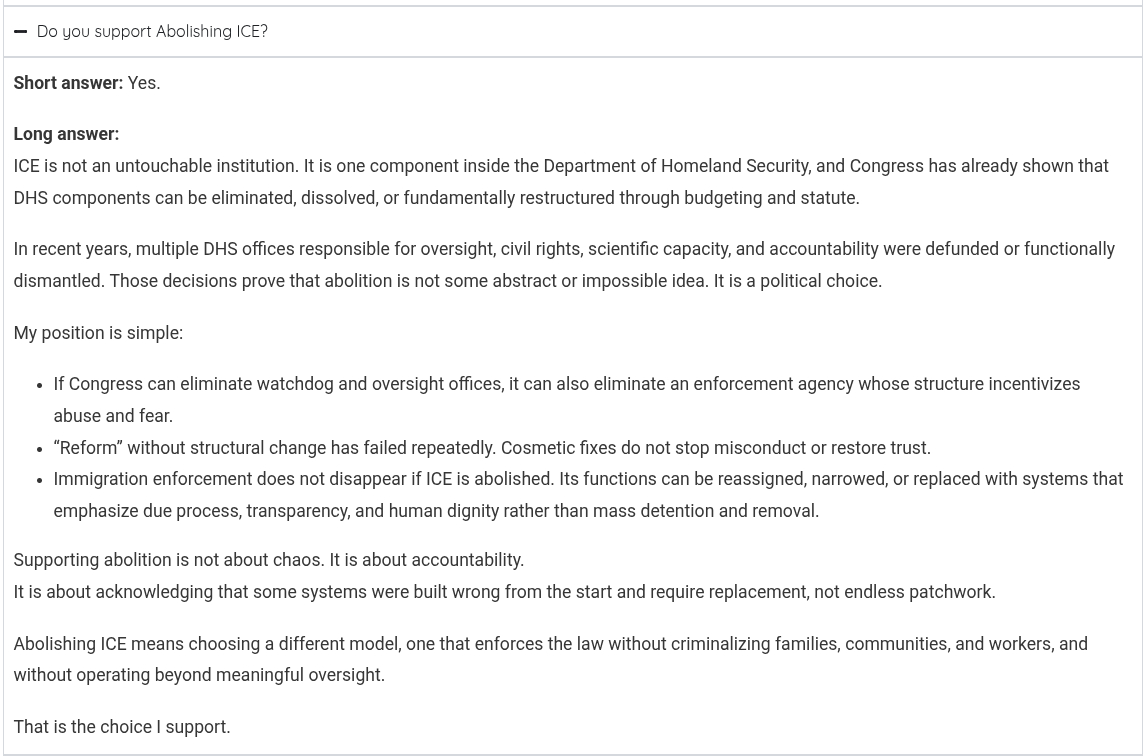Click bullet text about "Reform" without structural change
The image size is (1145, 756).
coord(492,448)
